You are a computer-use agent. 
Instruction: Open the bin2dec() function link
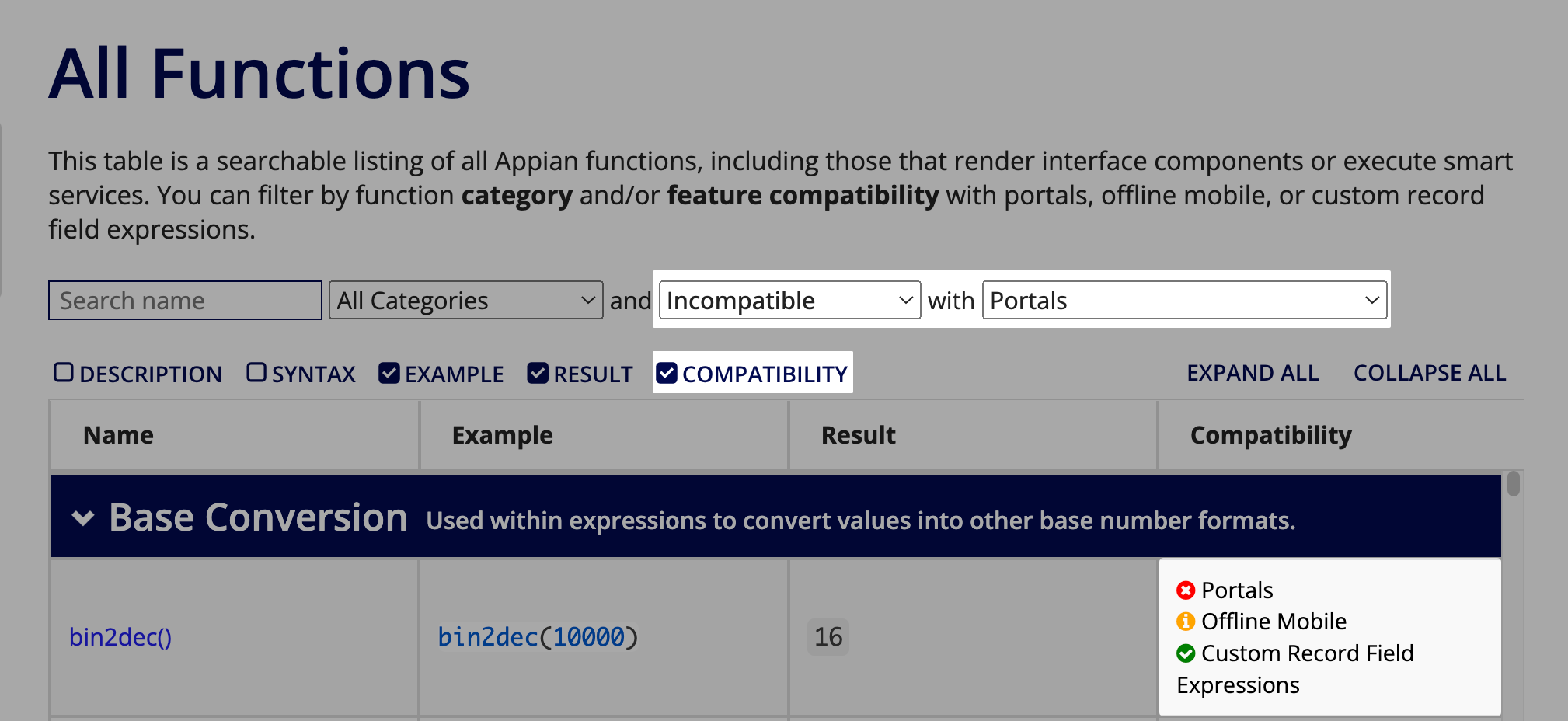pos(120,637)
